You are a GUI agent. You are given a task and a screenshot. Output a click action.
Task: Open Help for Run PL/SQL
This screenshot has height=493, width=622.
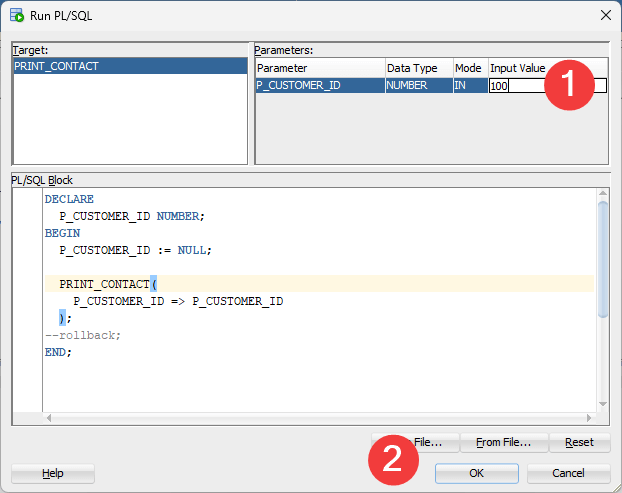53,473
